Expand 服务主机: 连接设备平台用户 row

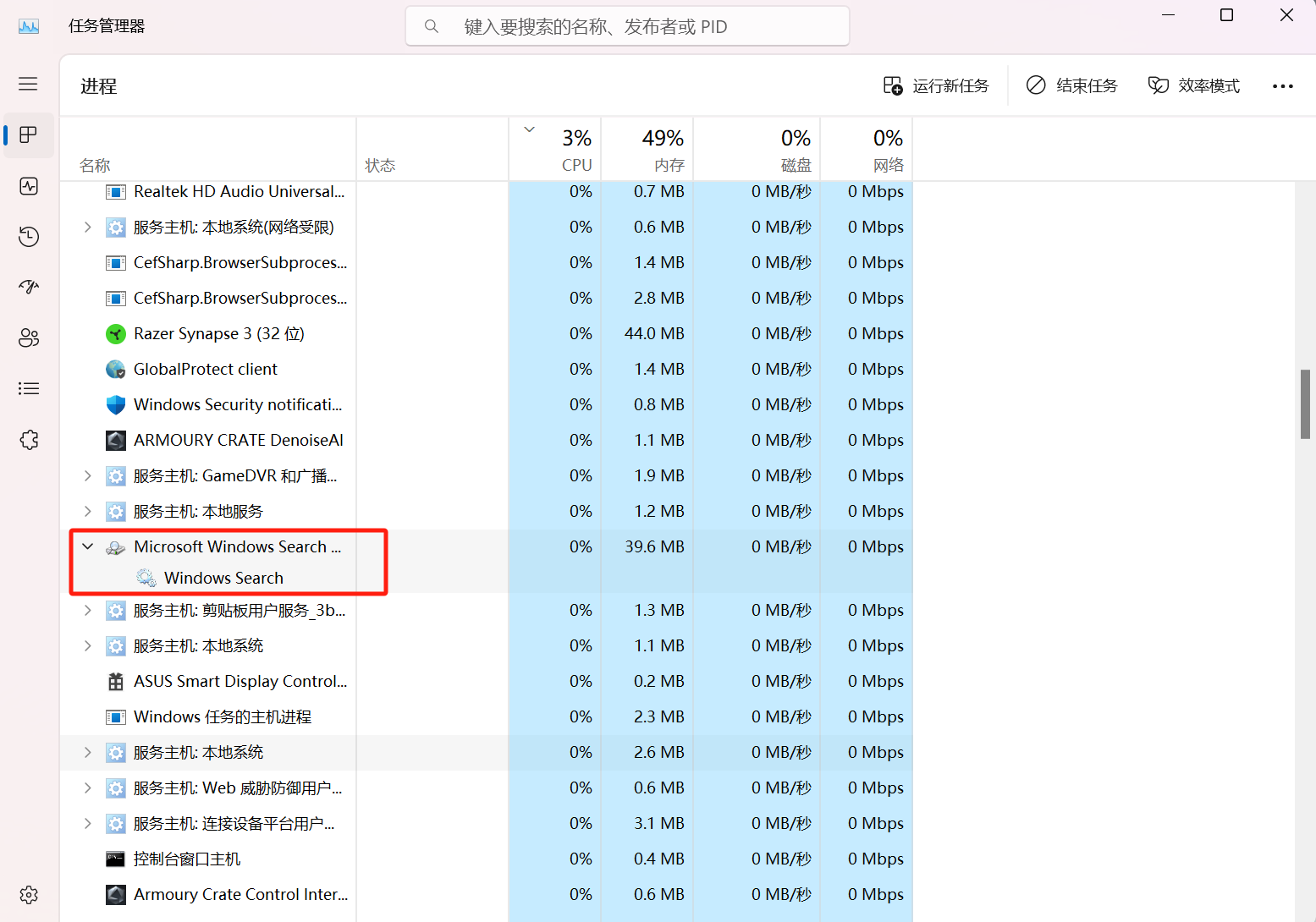click(87, 824)
